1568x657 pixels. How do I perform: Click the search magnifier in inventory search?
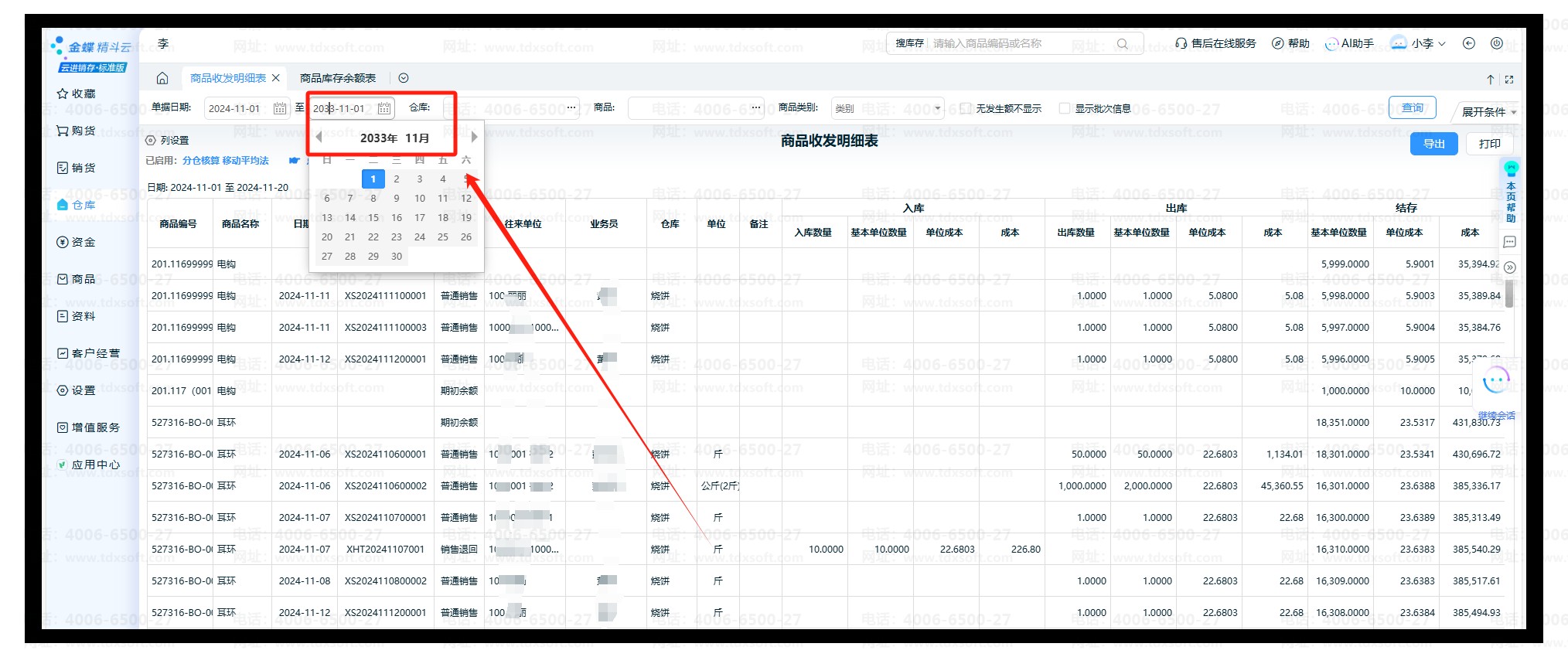pyautogui.click(x=1122, y=44)
